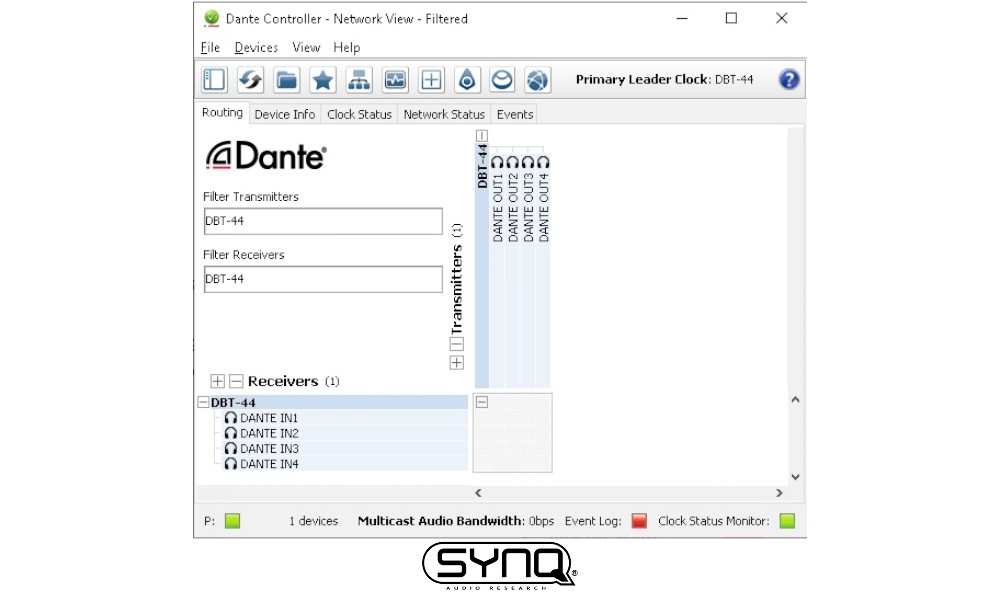Open the blue Help question mark icon
The height and width of the screenshot is (600, 1000).
[789, 80]
